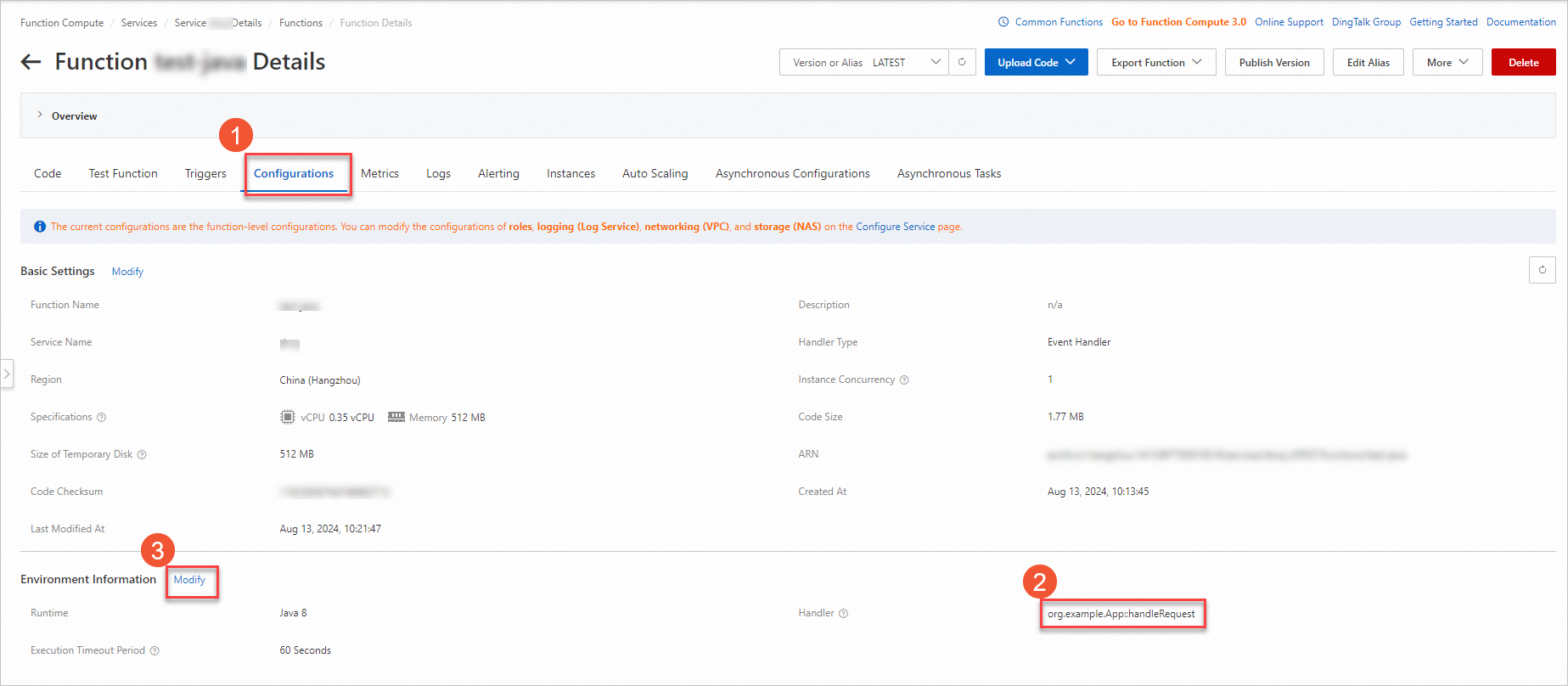Click help icon beside Size of Temporary Disk
Viewport: 1568px width, 686px height.
pyautogui.click(x=142, y=454)
